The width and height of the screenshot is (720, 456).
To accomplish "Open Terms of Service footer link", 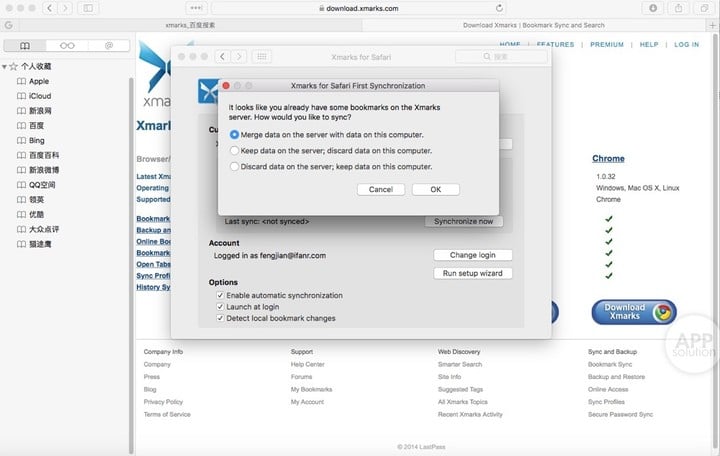I will (x=167, y=414).
